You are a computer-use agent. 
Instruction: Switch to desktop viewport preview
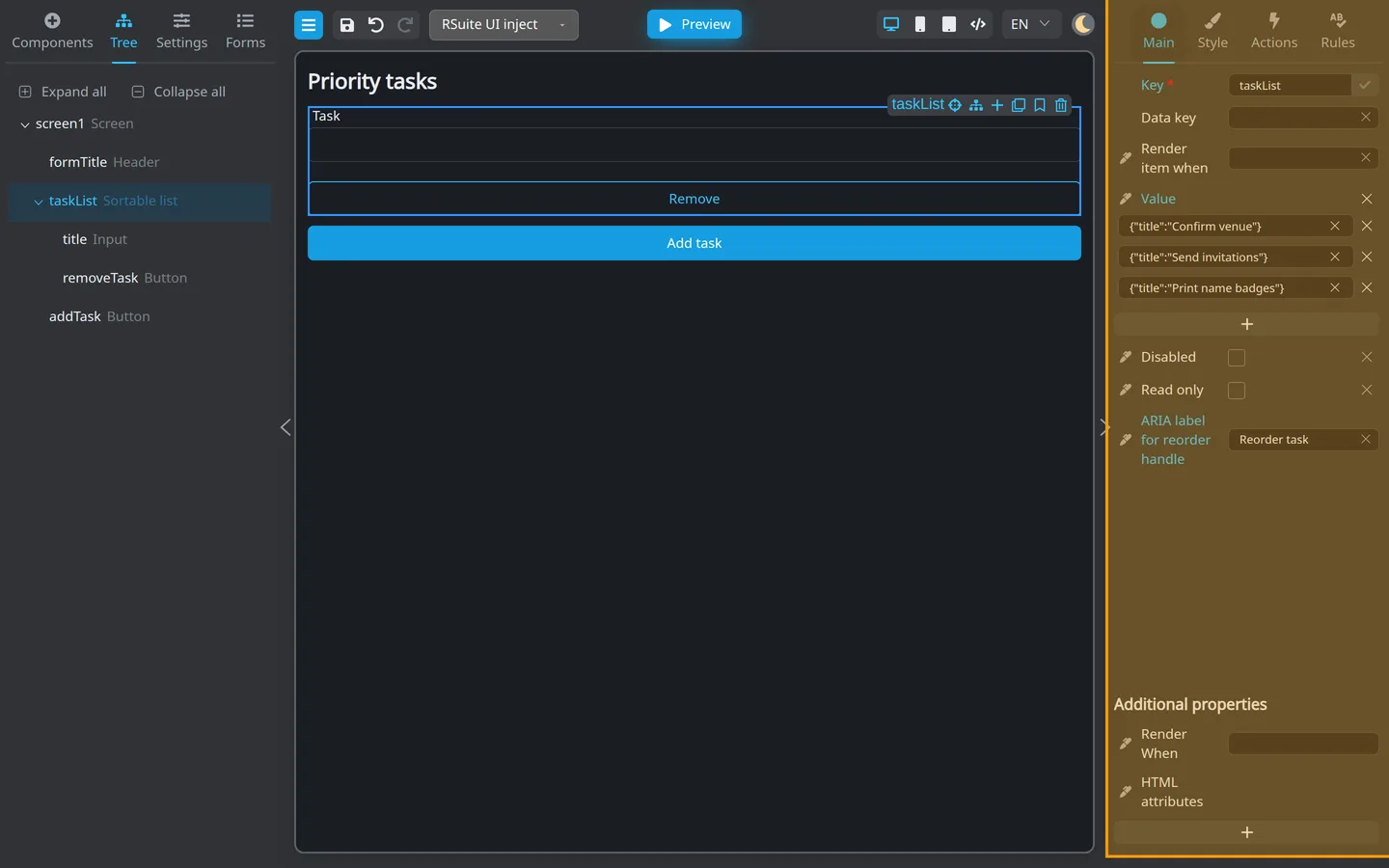coord(891,24)
